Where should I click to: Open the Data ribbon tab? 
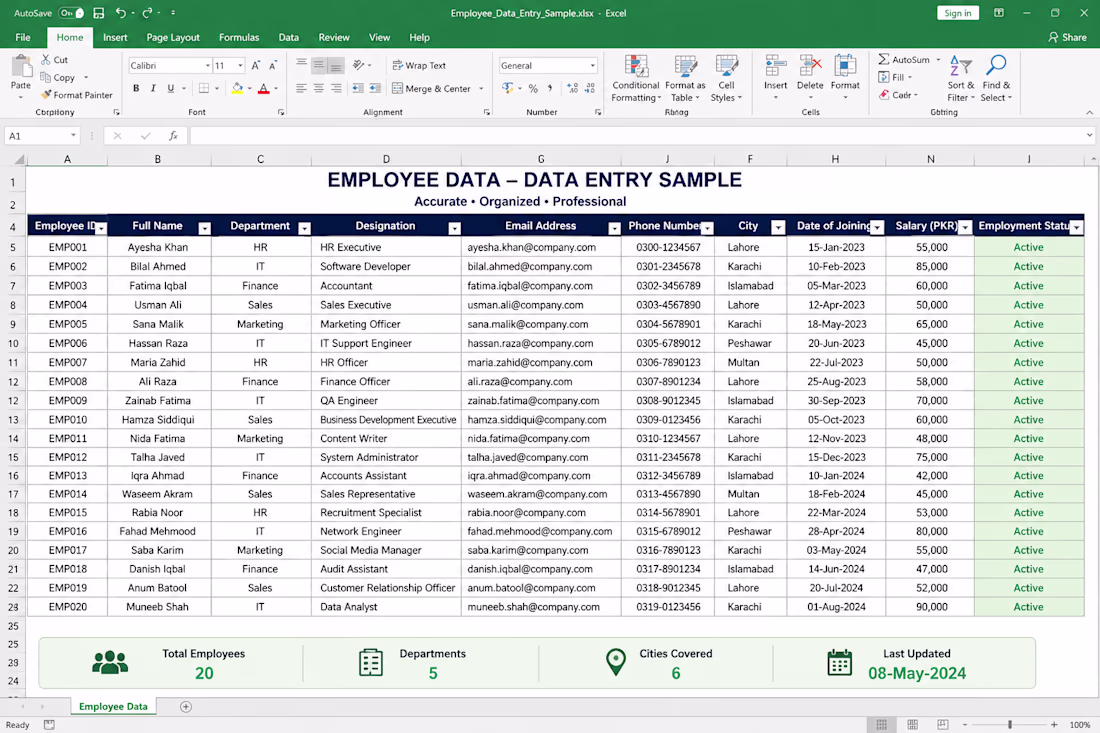click(x=288, y=37)
